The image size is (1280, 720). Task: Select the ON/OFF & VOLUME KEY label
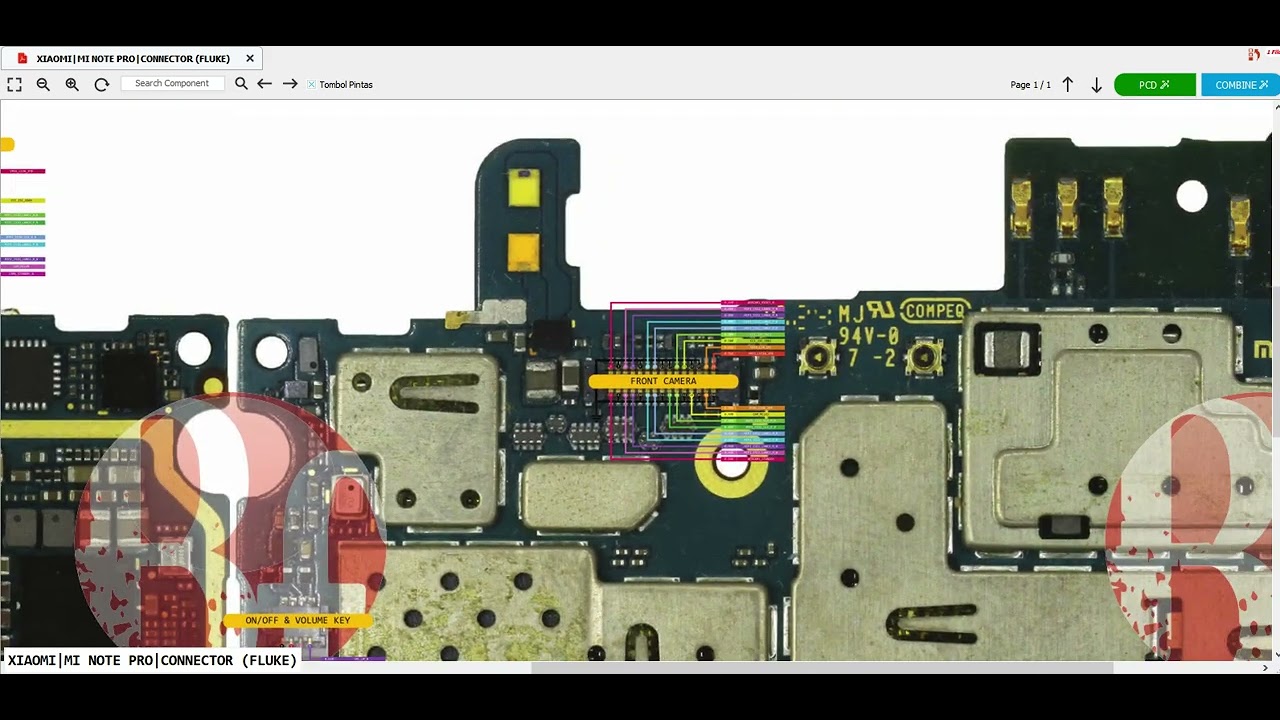tap(298, 620)
